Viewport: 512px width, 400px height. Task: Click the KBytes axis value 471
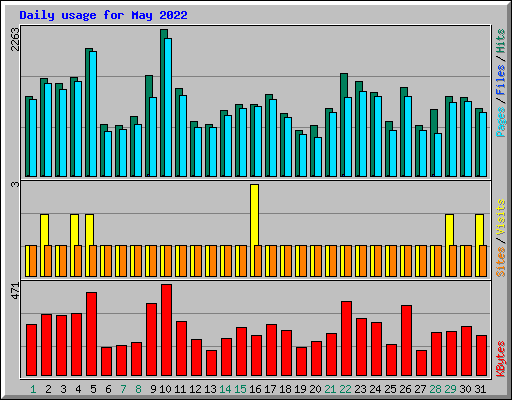pos(15,290)
